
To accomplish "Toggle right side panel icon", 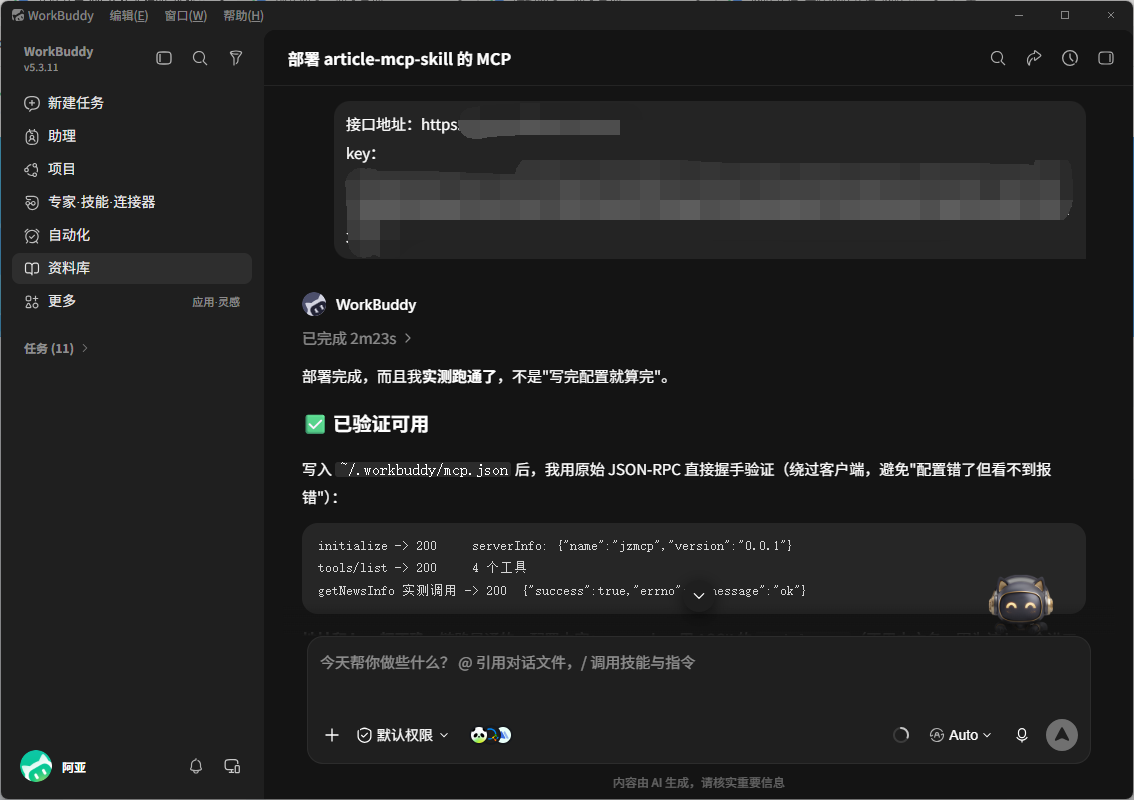I will tap(1106, 59).
